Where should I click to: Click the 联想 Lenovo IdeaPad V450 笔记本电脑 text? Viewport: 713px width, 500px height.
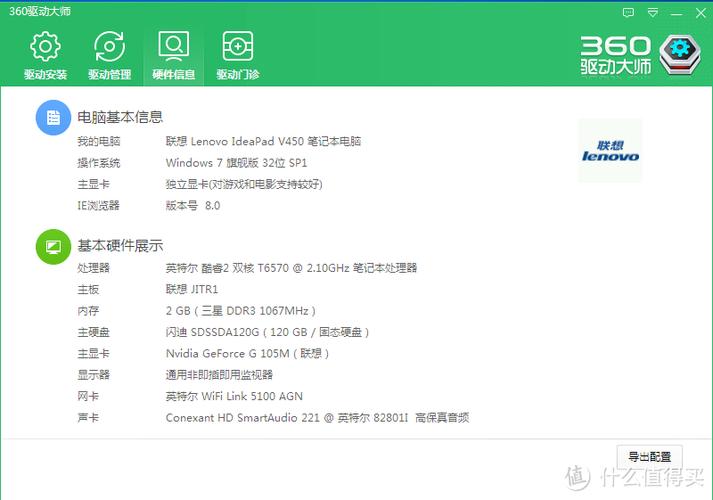263,141
